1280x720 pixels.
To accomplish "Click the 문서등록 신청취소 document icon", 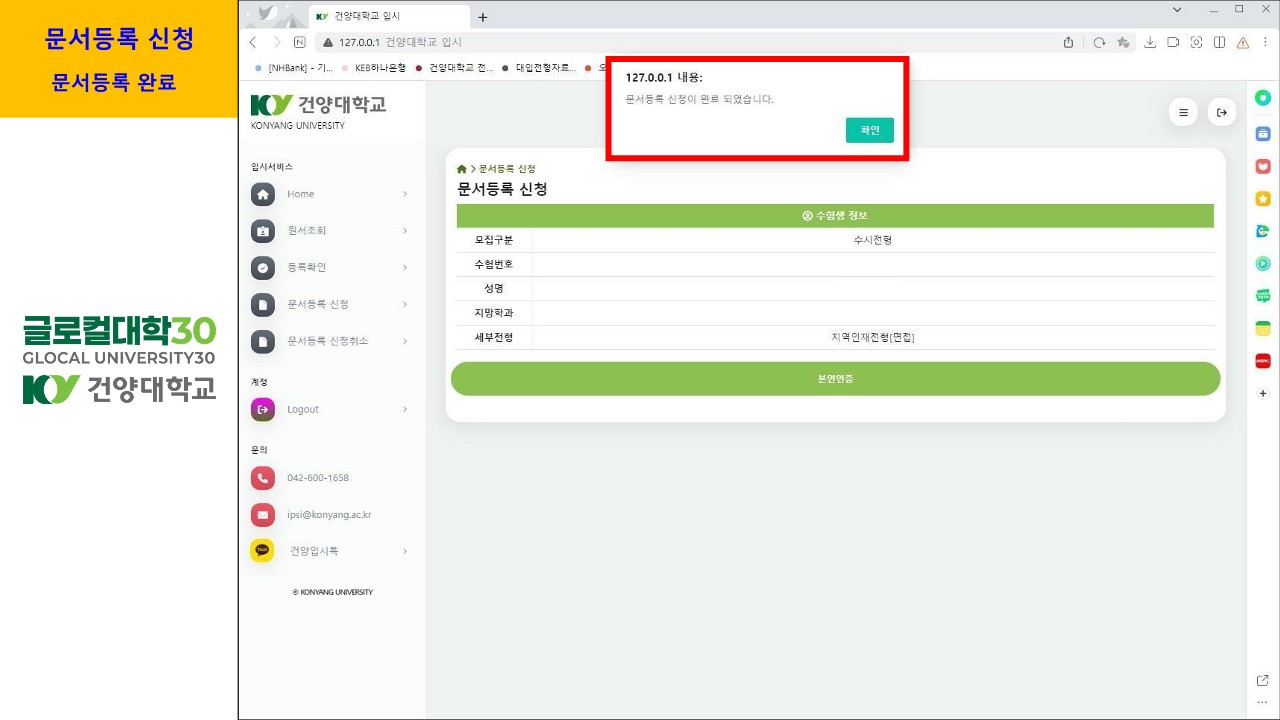I will (x=262, y=342).
